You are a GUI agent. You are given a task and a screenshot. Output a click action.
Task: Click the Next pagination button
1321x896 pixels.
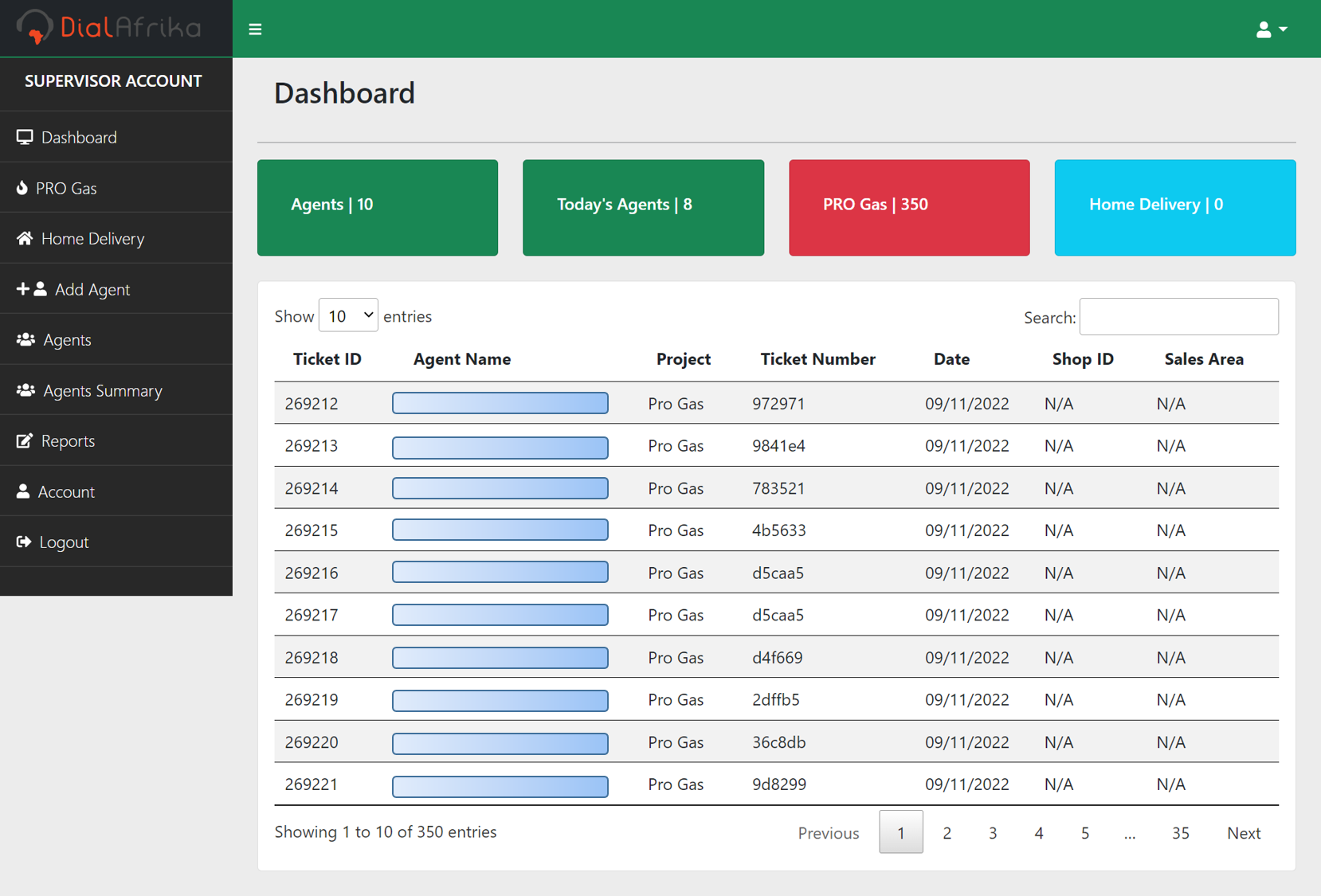pos(1243,832)
